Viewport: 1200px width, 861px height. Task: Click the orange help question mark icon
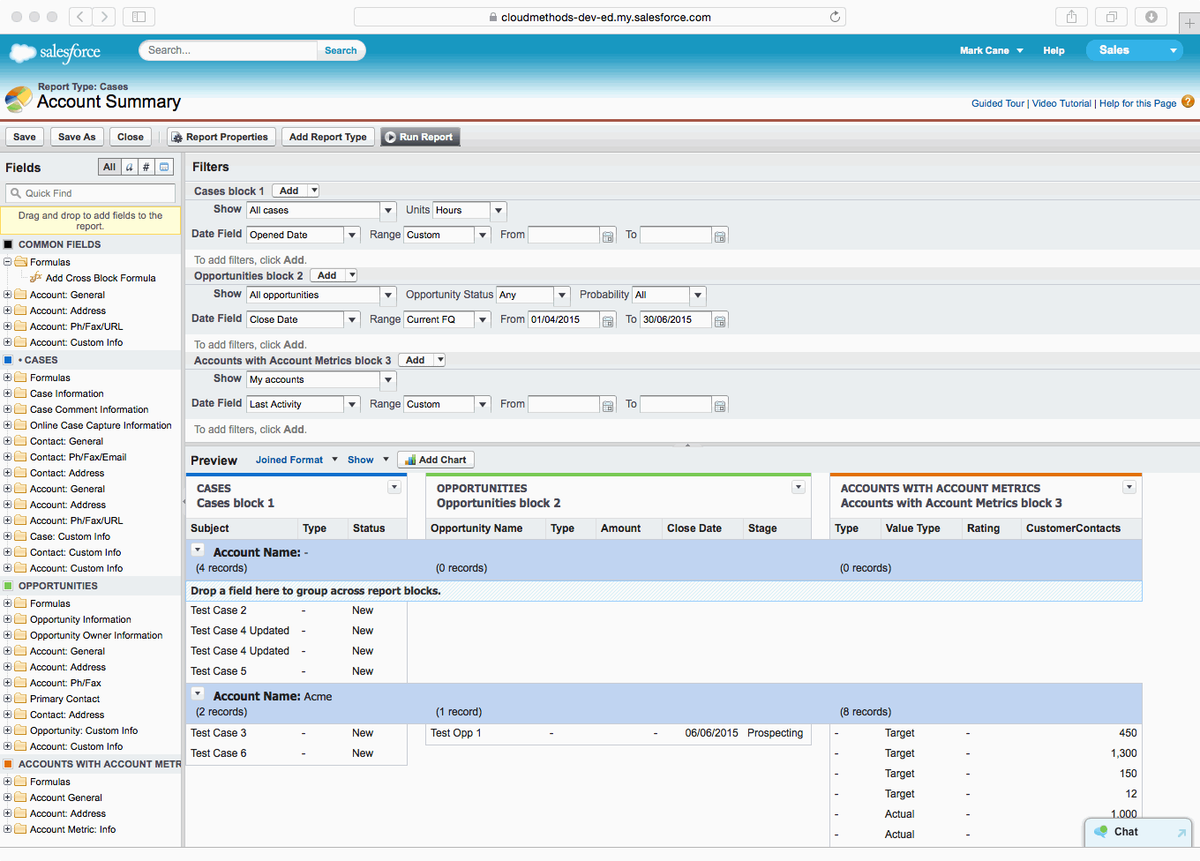[x=1188, y=102]
